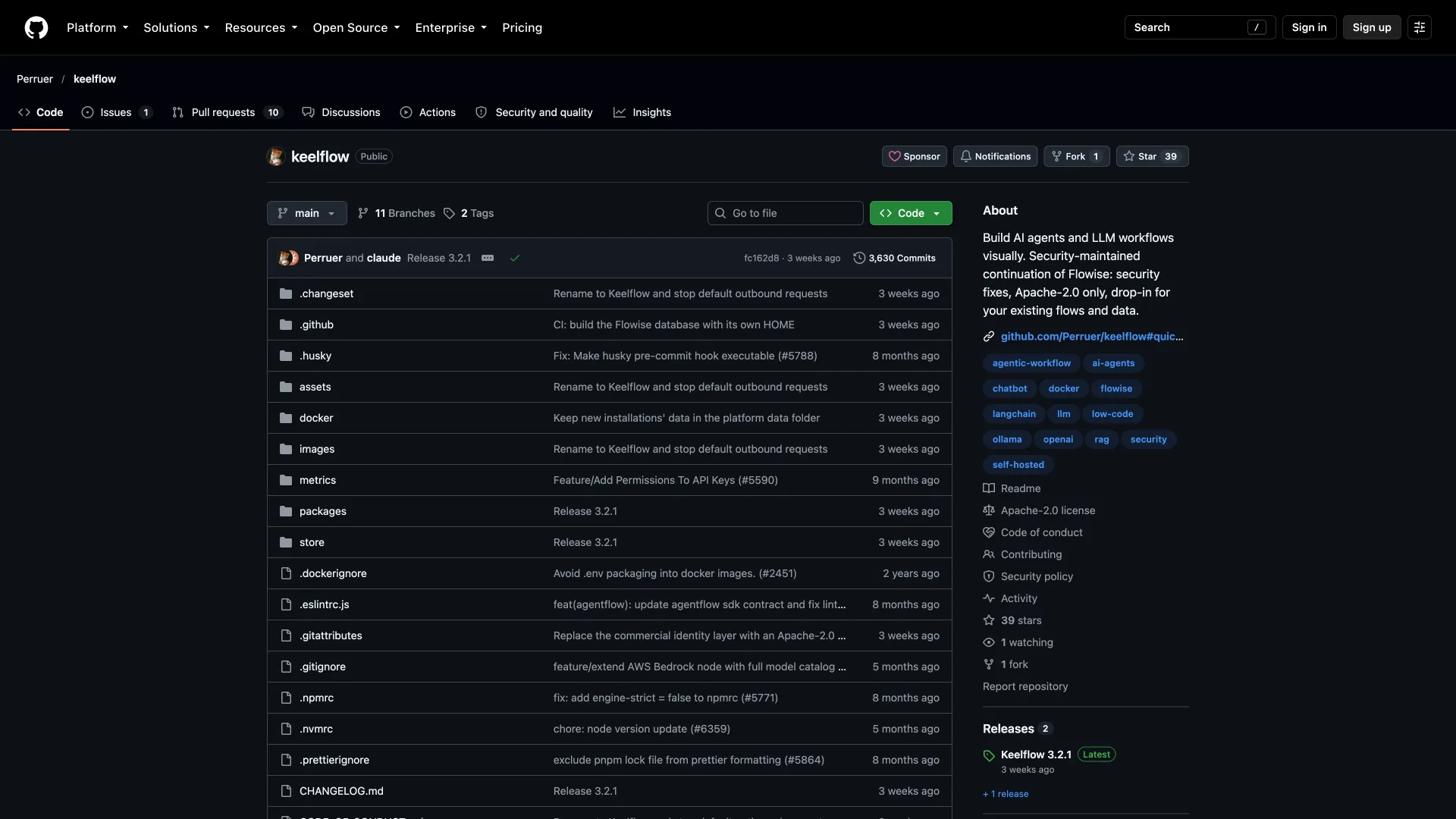
Task: Open the GitHub logo homepage
Action: tap(36, 27)
